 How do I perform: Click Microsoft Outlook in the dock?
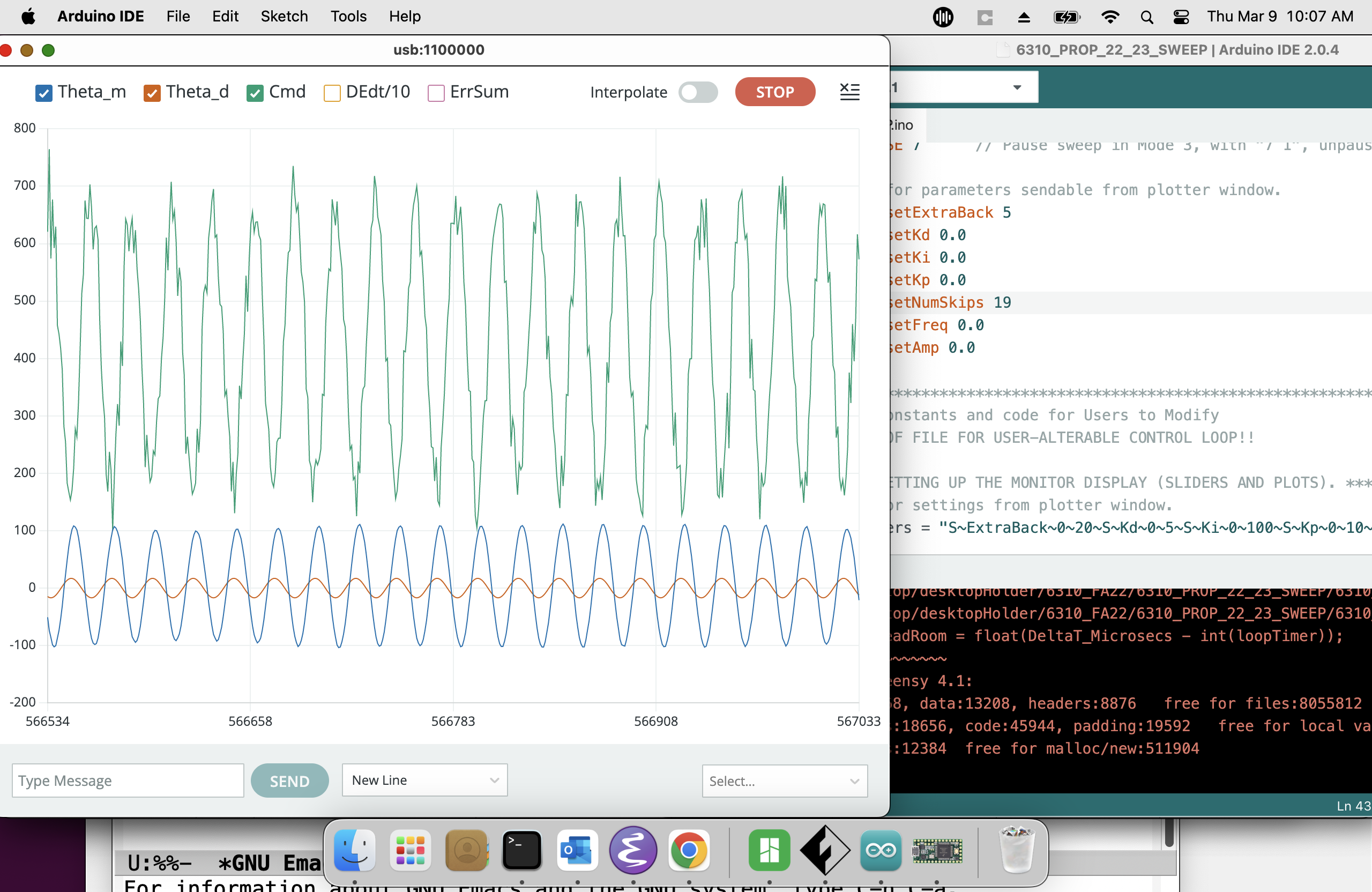(x=577, y=851)
